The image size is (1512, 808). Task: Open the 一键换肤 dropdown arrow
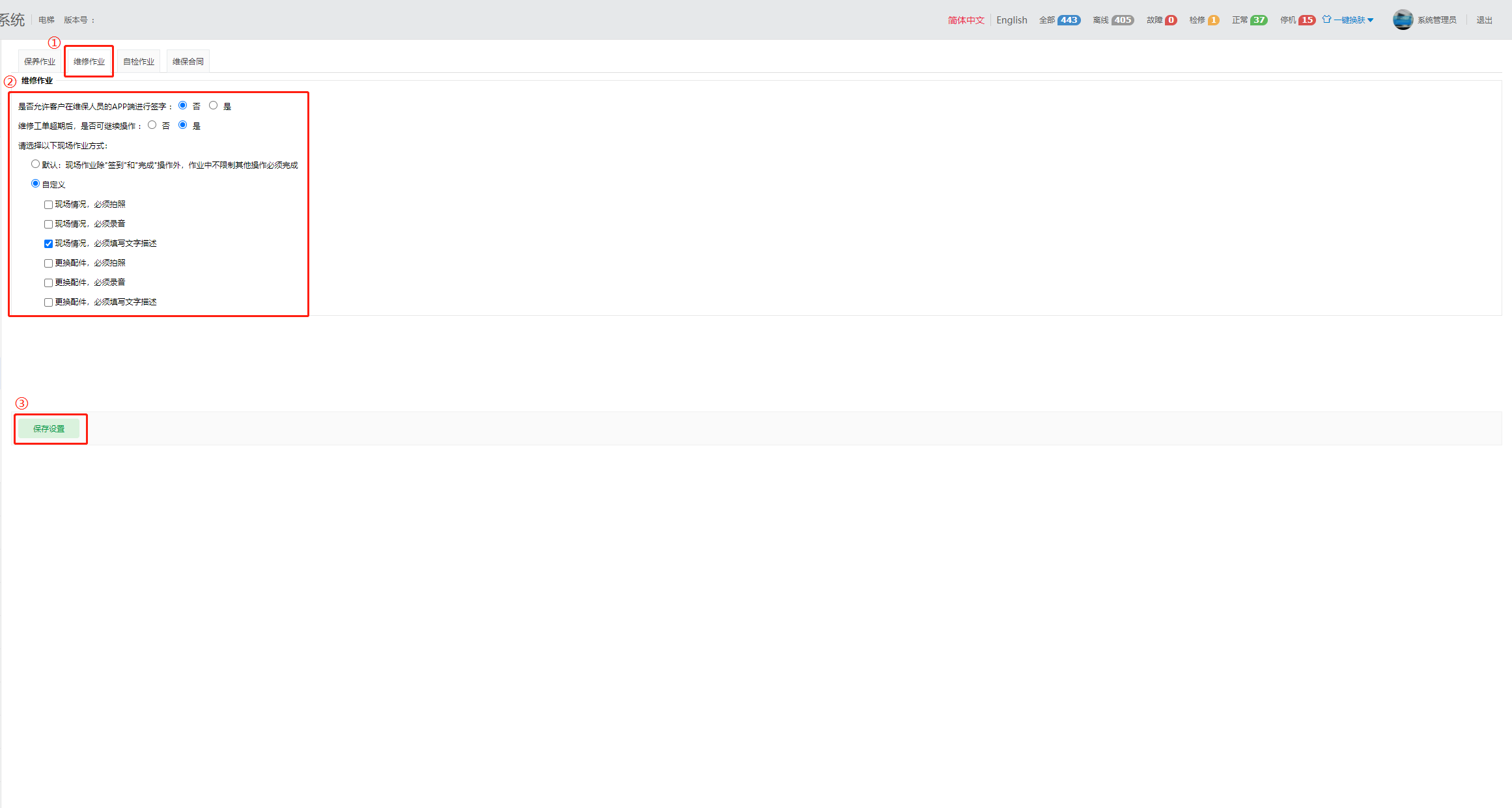click(x=1371, y=20)
